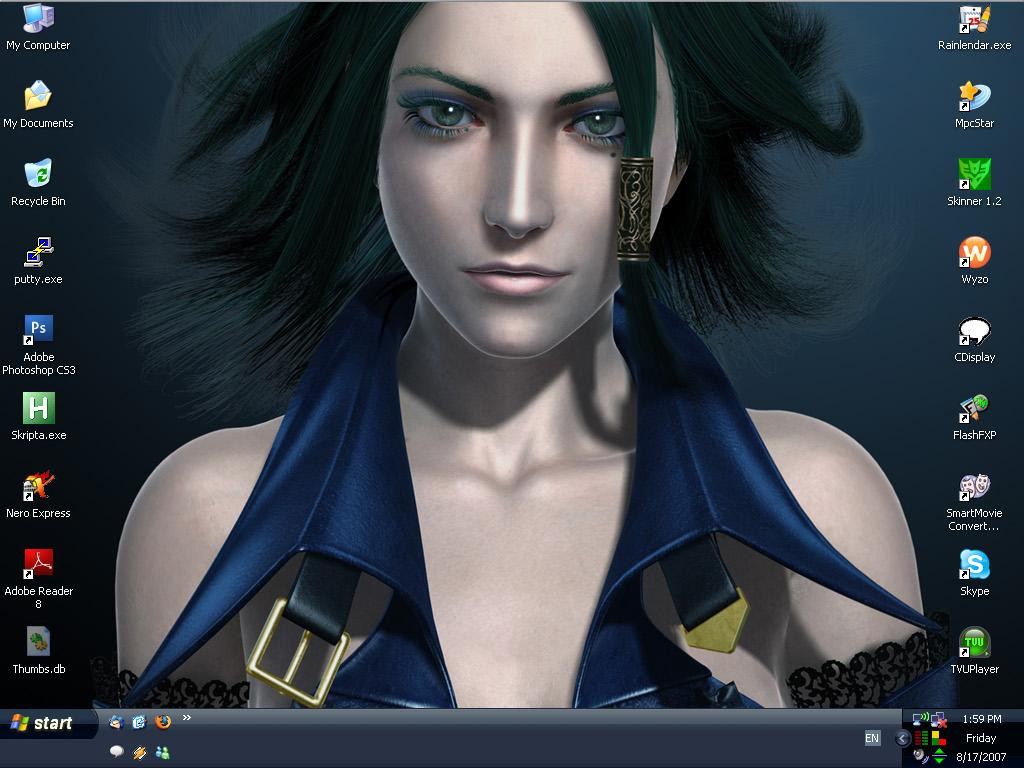This screenshot has height=768, width=1024.
Task: Select the putty.exe desktop icon
Action: click(x=38, y=261)
